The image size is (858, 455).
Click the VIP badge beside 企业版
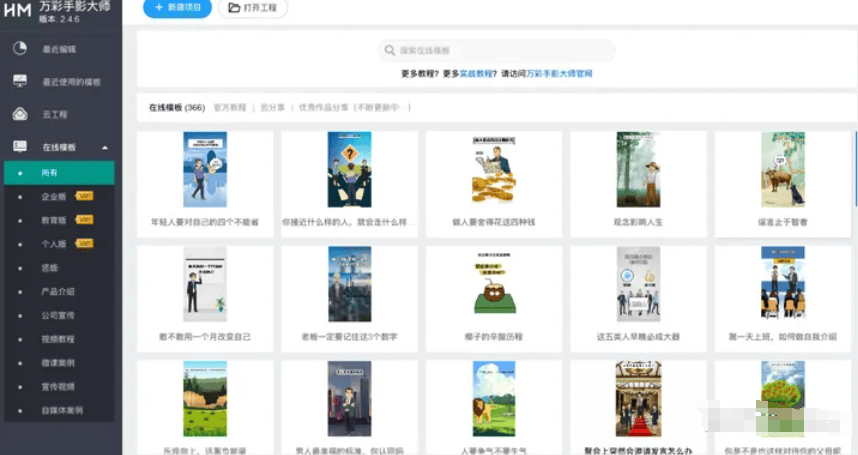[x=85, y=197]
